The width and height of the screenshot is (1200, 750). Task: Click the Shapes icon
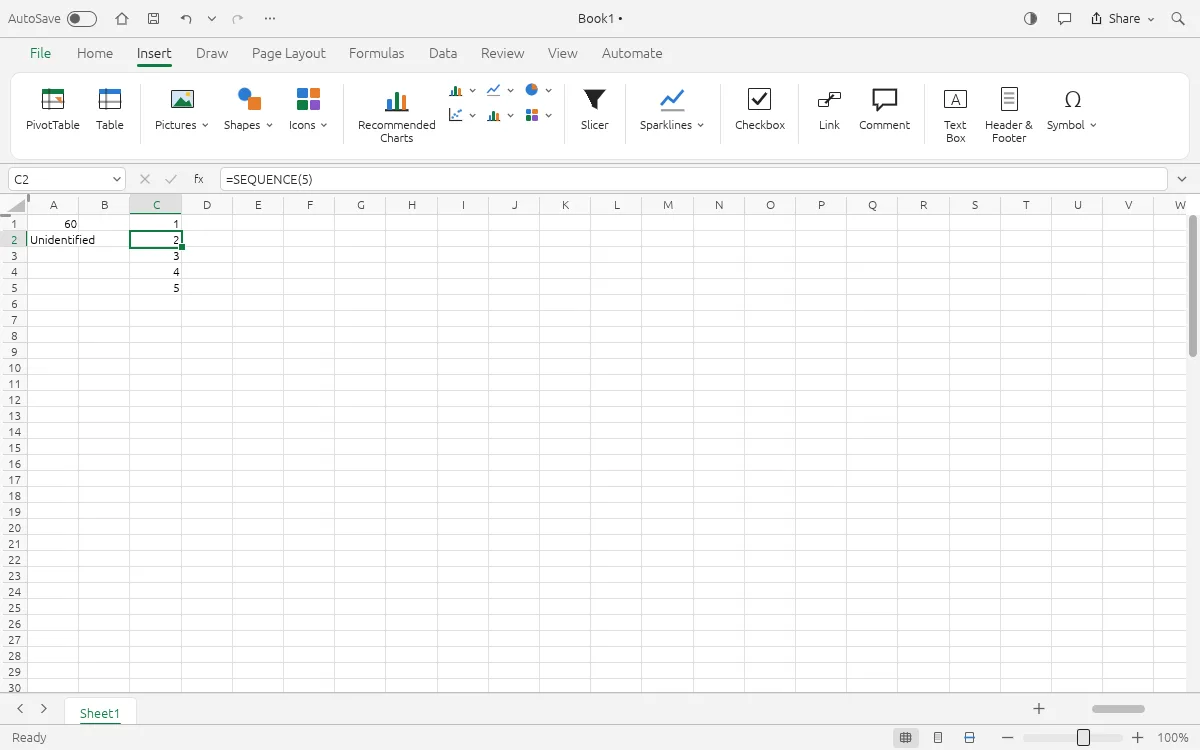(249, 99)
